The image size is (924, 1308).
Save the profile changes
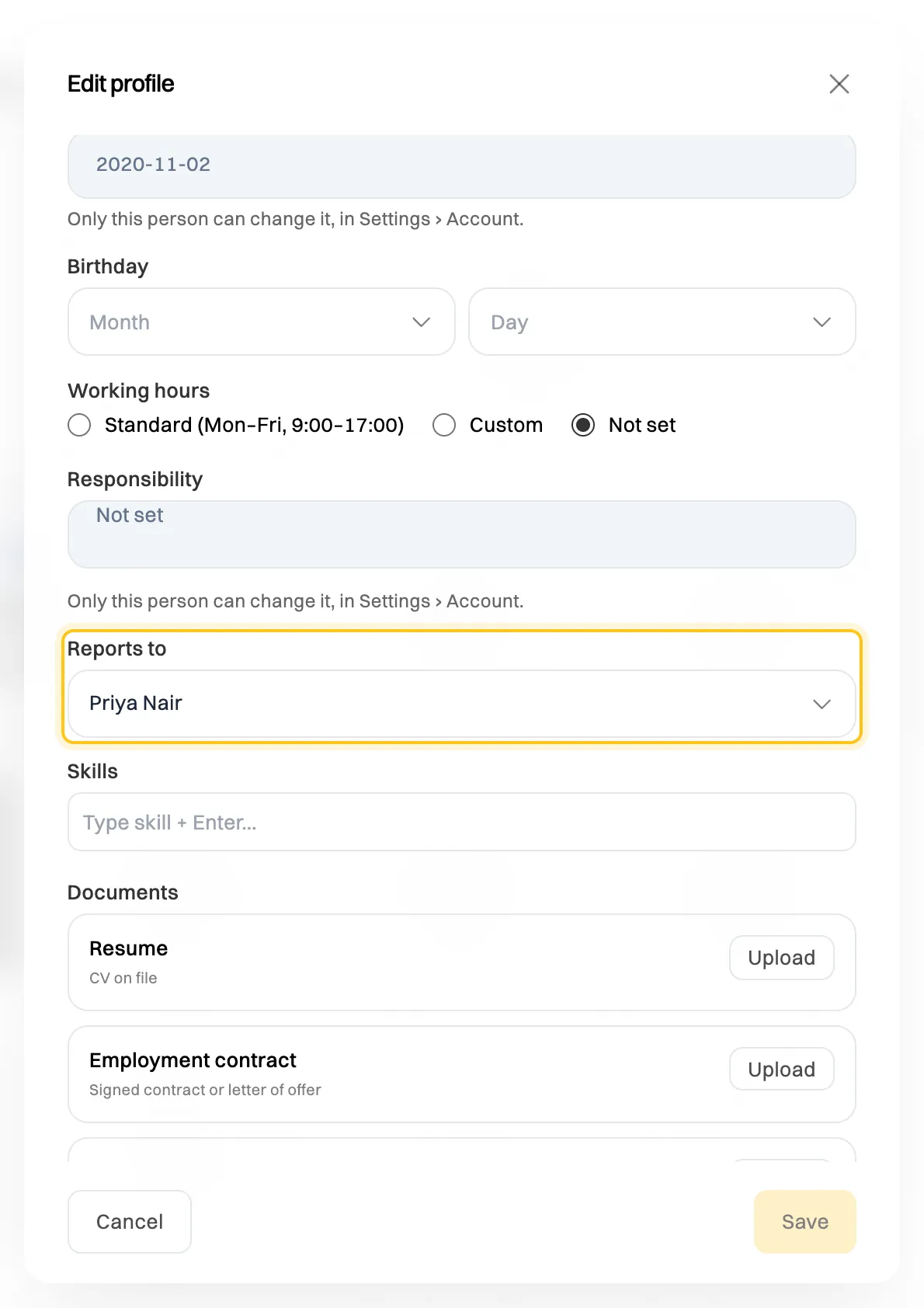click(804, 1222)
